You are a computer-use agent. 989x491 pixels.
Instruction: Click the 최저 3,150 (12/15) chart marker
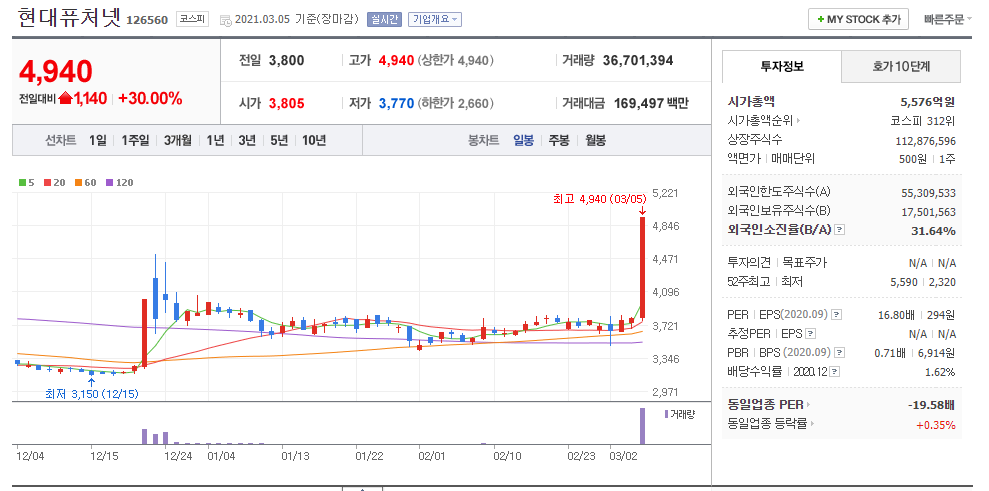91,394
